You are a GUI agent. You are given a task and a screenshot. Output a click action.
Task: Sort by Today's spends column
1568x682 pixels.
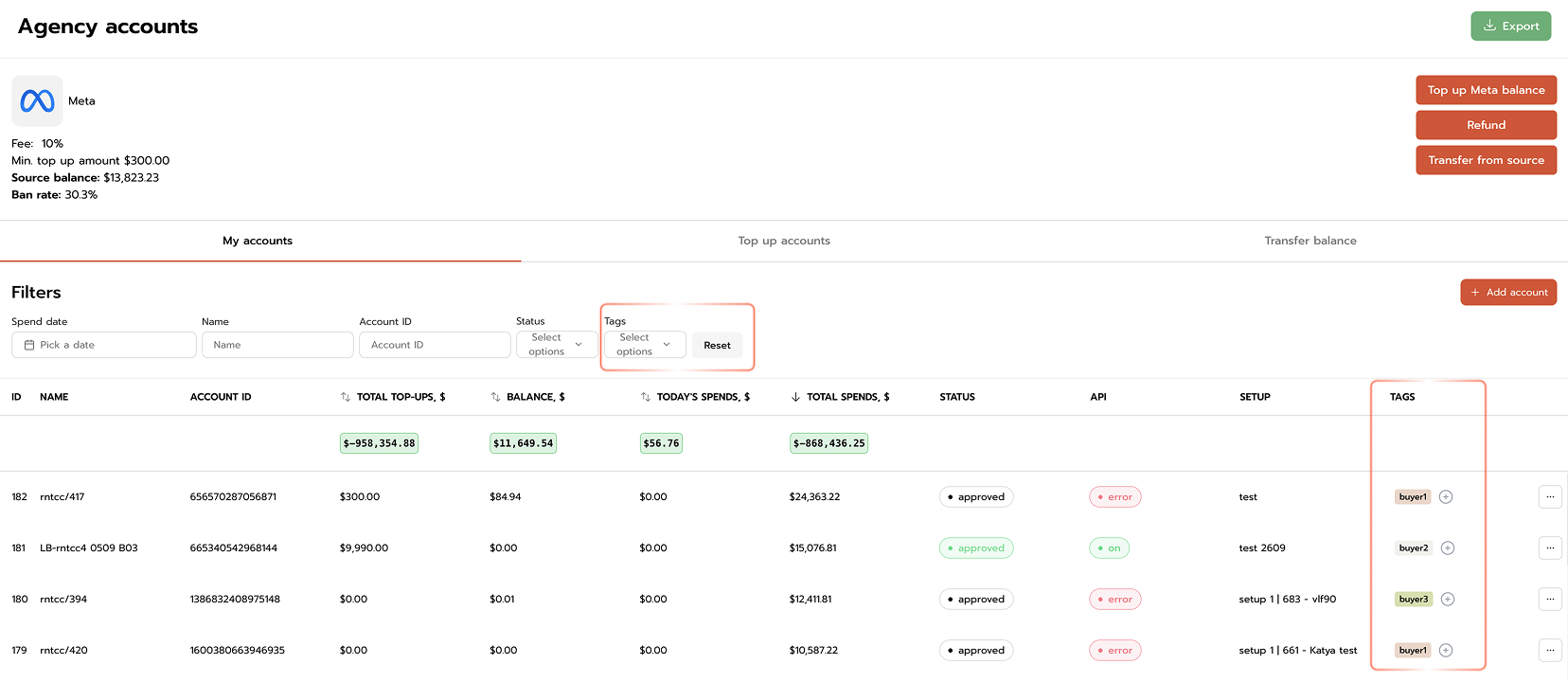[645, 397]
